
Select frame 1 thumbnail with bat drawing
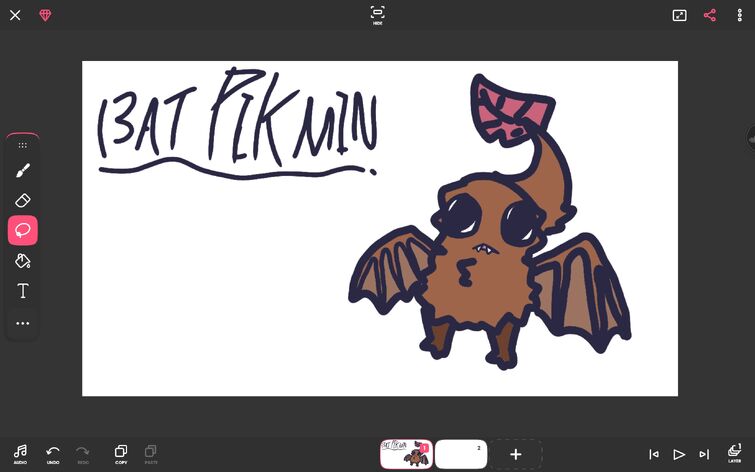pos(406,454)
